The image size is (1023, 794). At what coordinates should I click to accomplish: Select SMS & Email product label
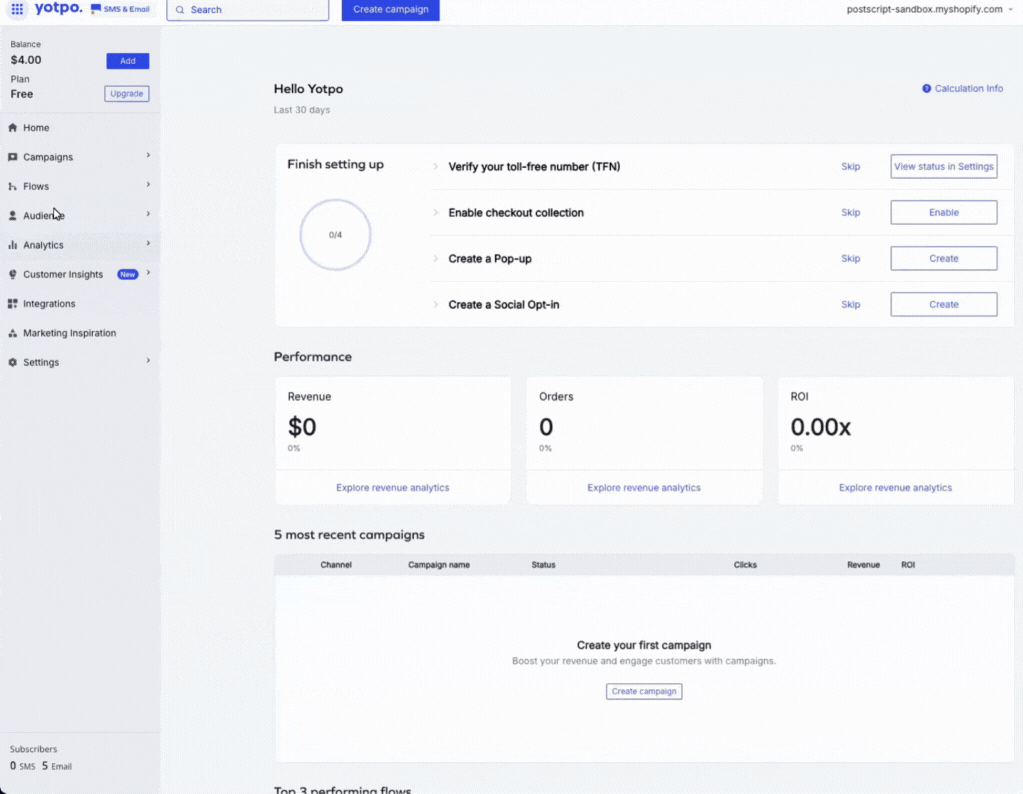(120, 9)
